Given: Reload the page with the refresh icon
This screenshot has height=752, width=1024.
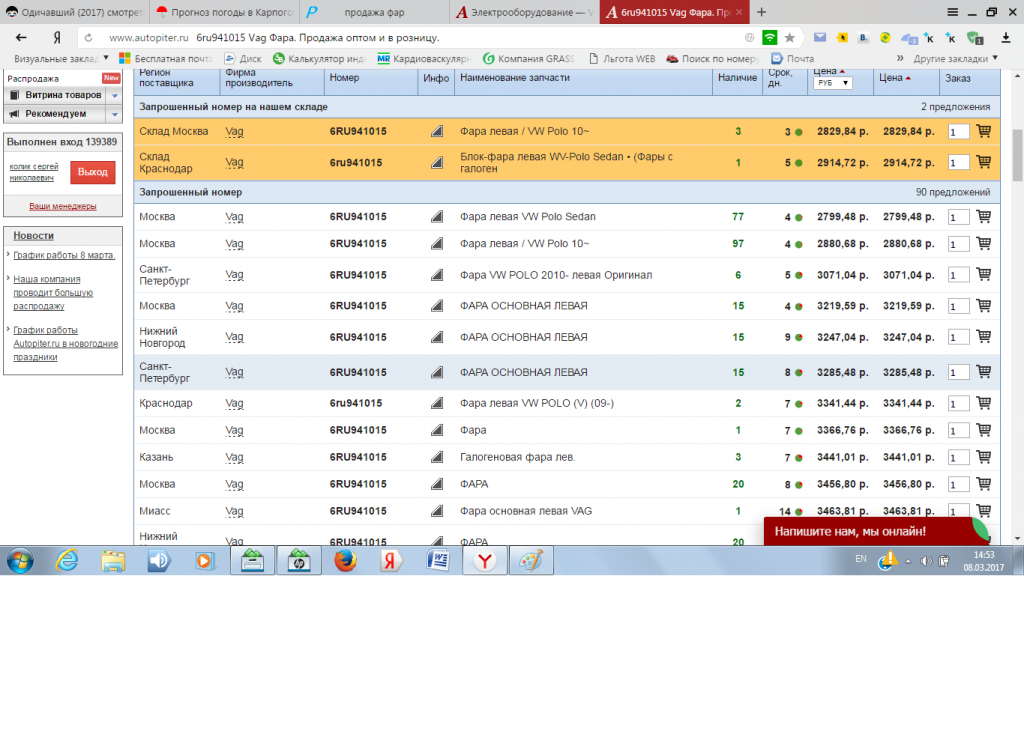Looking at the screenshot, I should tap(88, 38).
